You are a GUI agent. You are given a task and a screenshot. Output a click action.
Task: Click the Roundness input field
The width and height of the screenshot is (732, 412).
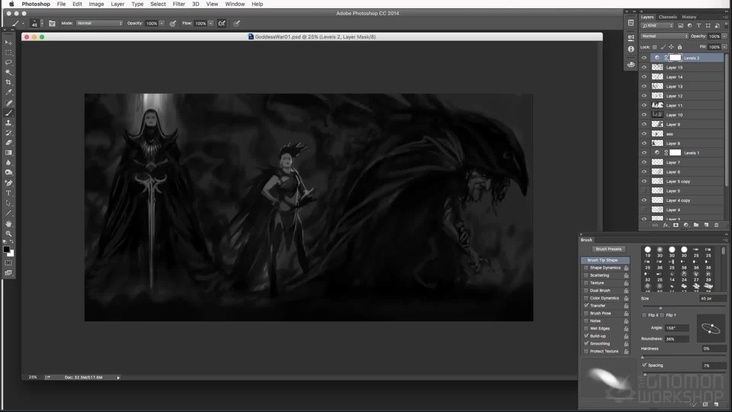(x=676, y=339)
